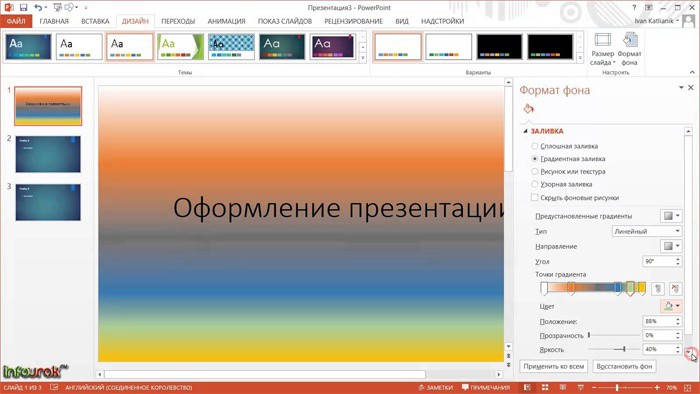The height and width of the screenshot is (394, 700).
Task: Expand the variants gallery More arrow
Action: tap(580, 57)
